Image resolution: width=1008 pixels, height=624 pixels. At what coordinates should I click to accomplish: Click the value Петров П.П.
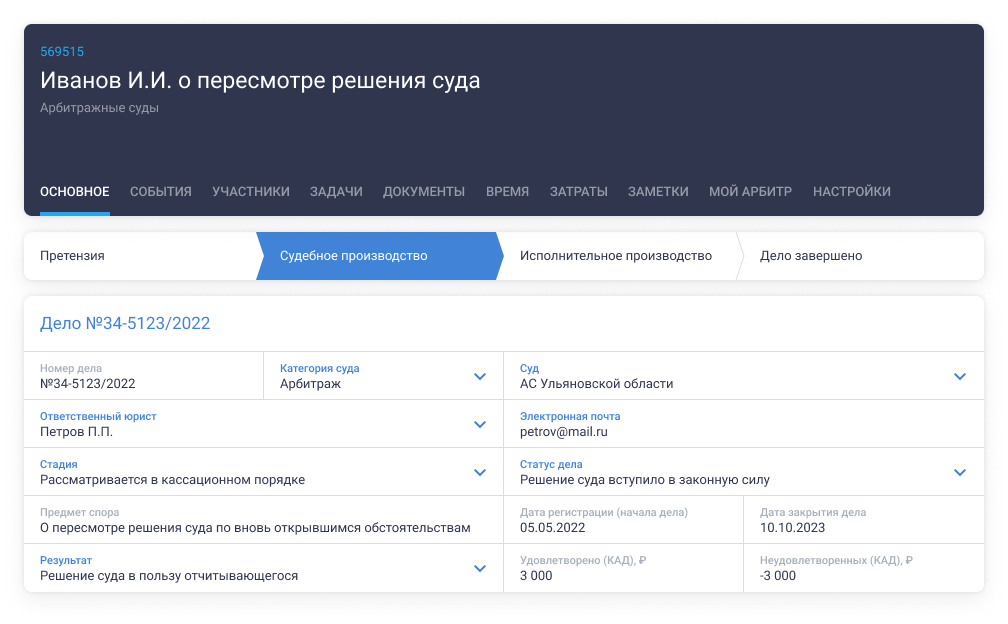(x=76, y=432)
